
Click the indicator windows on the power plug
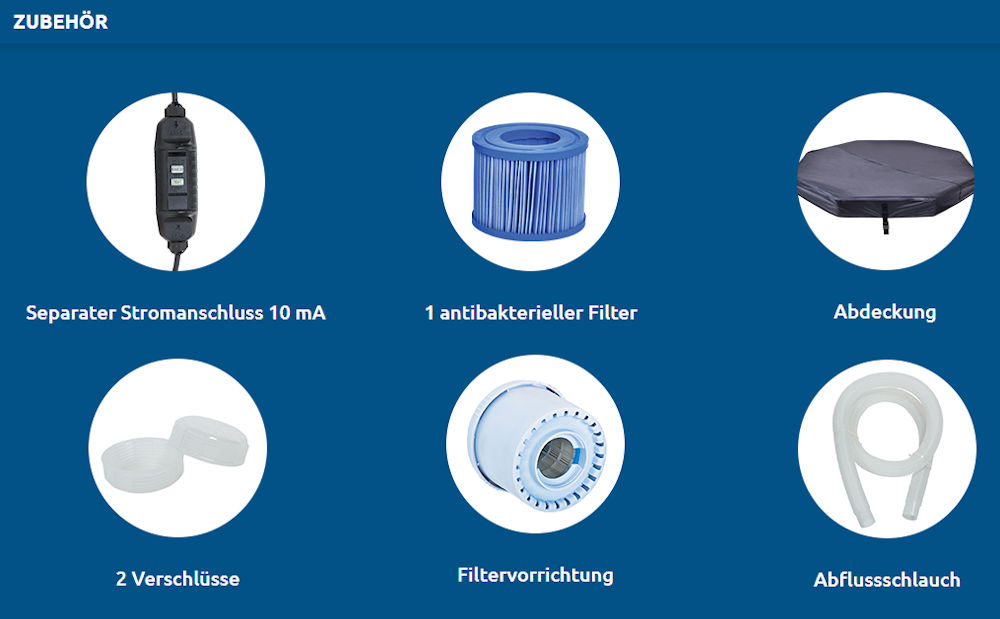coord(177,175)
